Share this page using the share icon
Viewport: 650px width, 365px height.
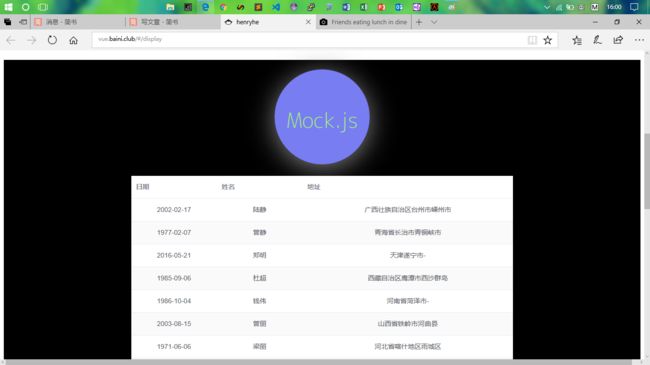[x=618, y=40]
